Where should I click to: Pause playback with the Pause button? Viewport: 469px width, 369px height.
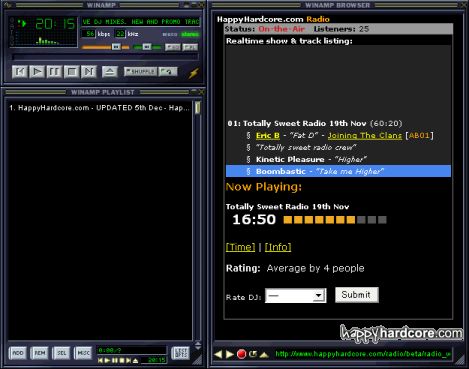click(x=54, y=71)
